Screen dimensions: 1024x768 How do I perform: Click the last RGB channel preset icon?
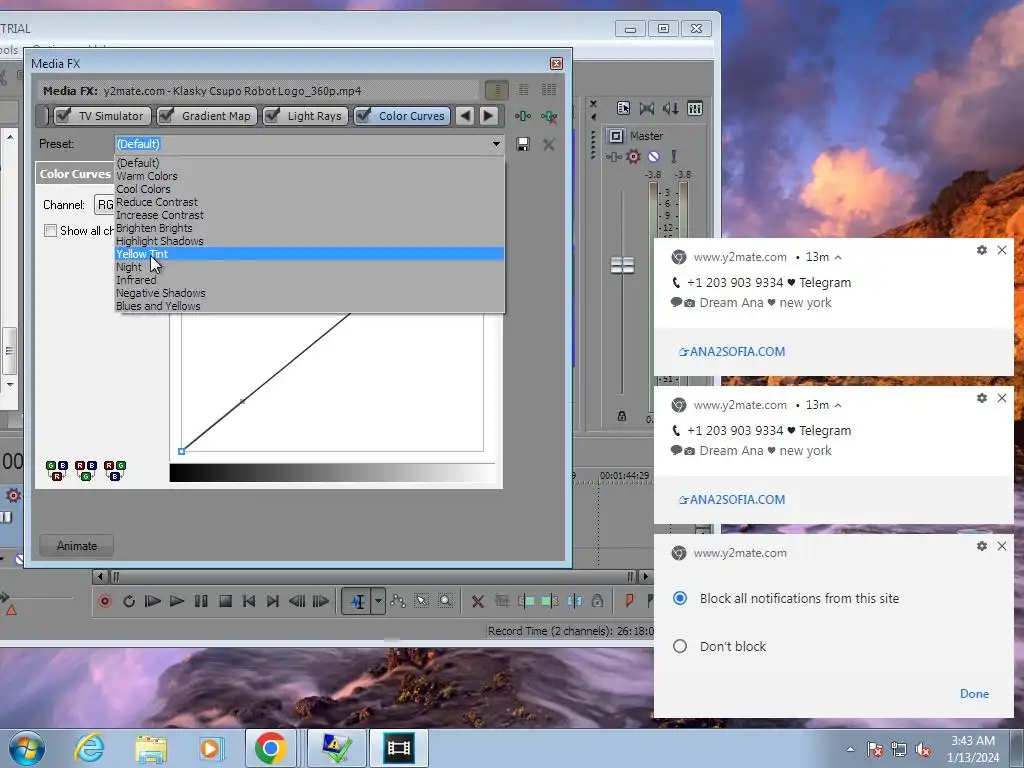point(114,470)
